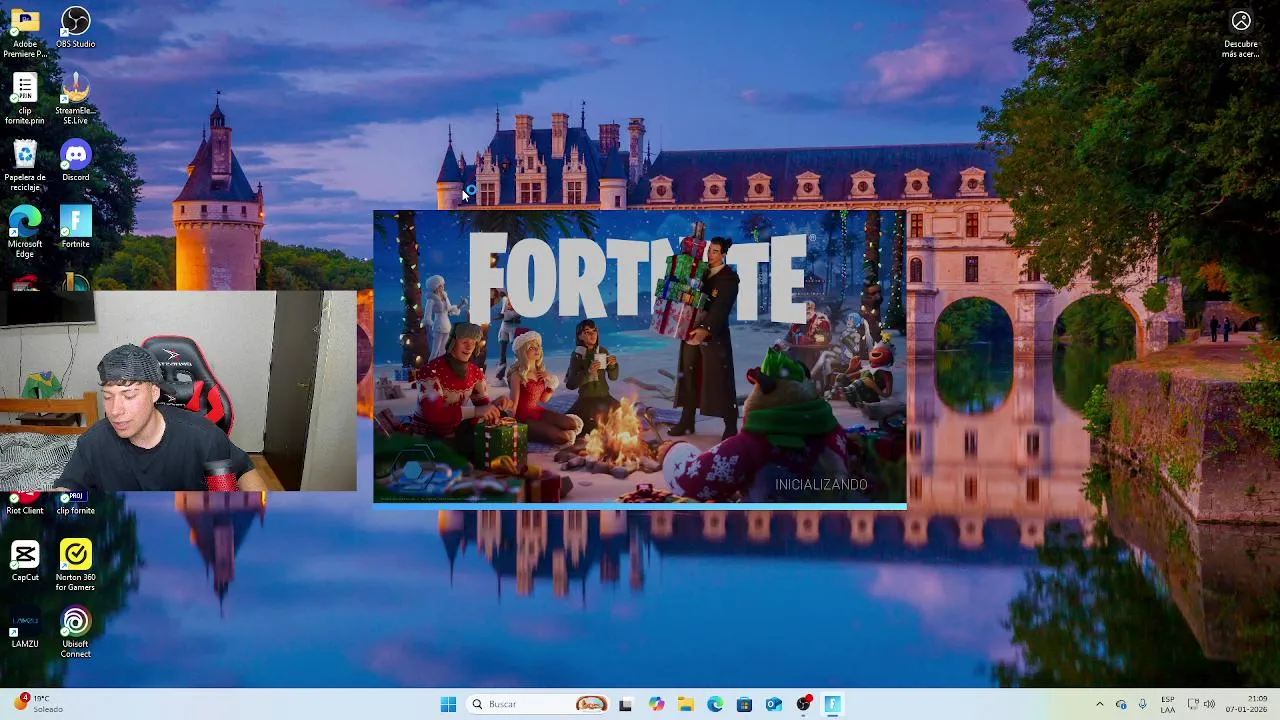This screenshot has height=720, width=1280.
Task: Open network and display quick settings
Action: [x=1193, y=704]
